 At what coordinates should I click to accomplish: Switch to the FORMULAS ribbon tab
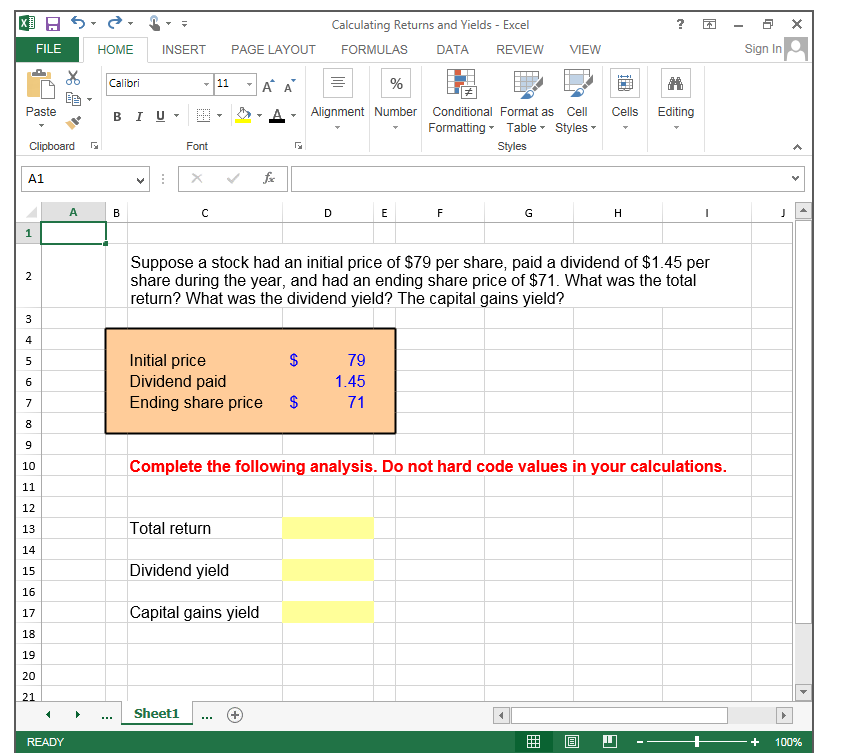374,49
